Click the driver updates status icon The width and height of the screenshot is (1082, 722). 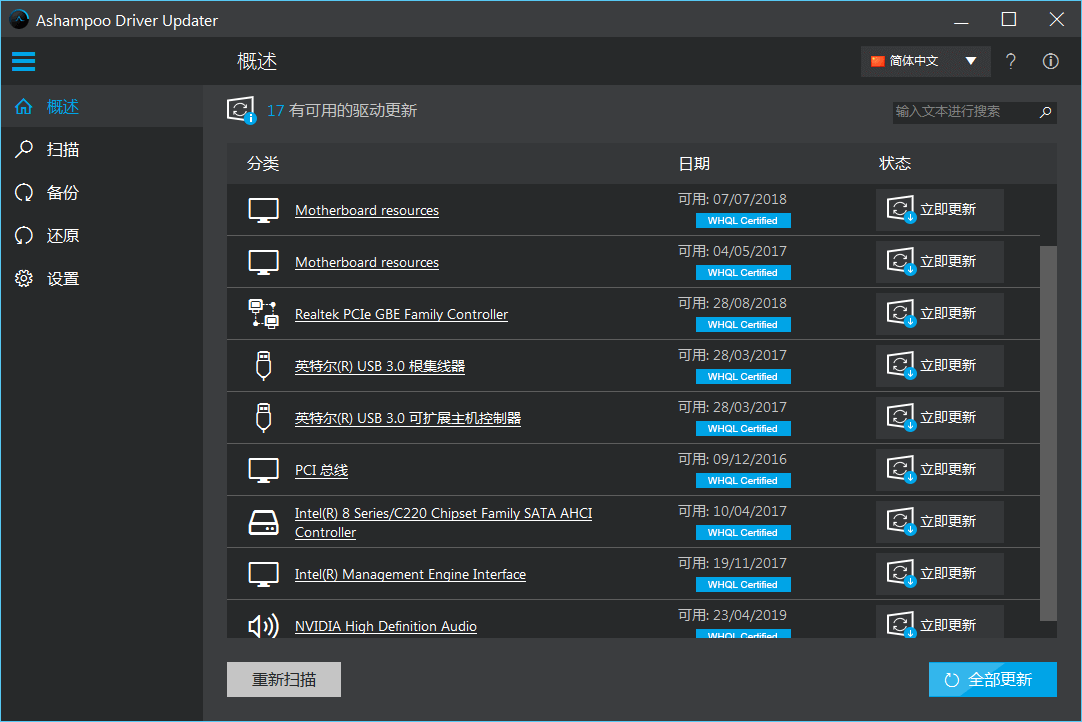coord(241,111)
